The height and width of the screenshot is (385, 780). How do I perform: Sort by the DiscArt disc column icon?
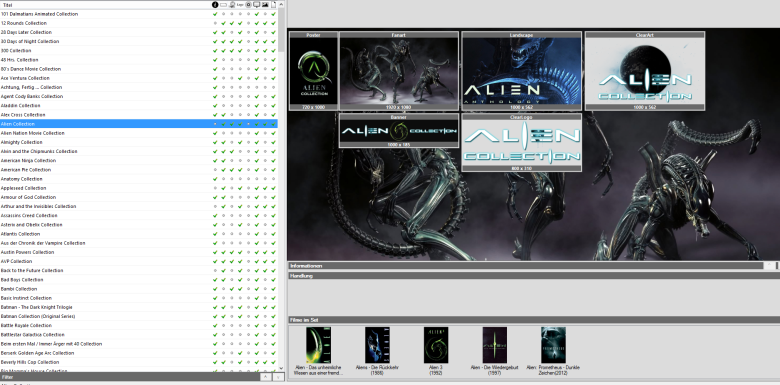click(248, 4)
